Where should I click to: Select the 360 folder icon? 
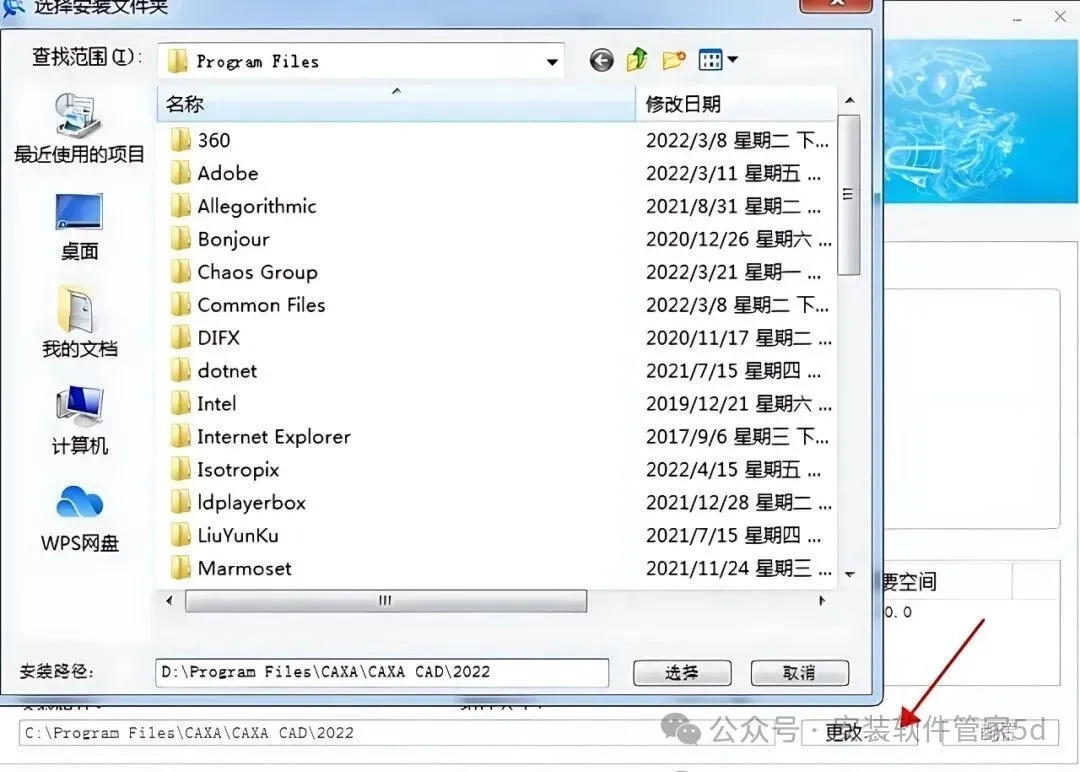click(x=180, y=140)
